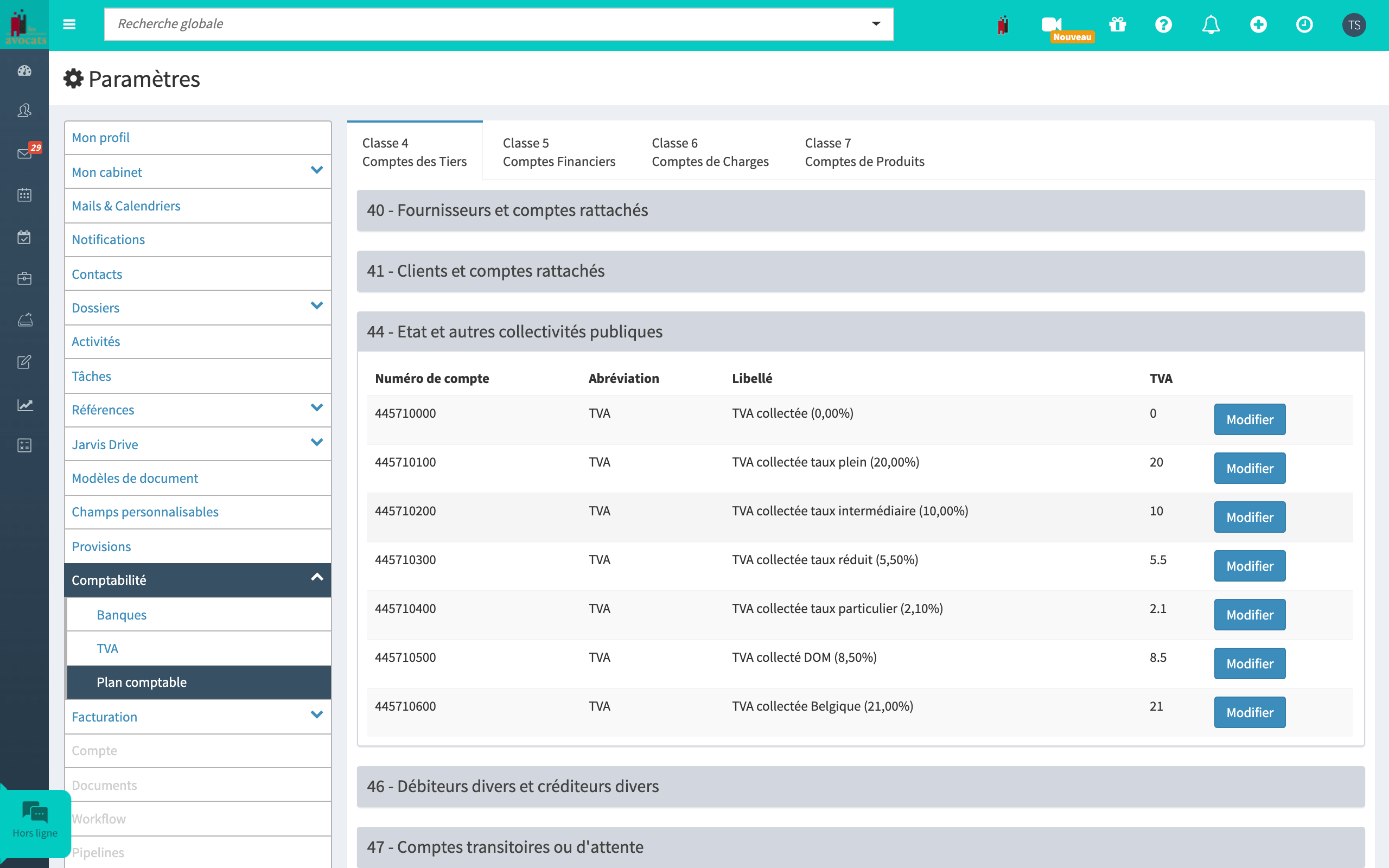
Task: Toggle the sidebar hamburger menu
Action: (69, 23)
